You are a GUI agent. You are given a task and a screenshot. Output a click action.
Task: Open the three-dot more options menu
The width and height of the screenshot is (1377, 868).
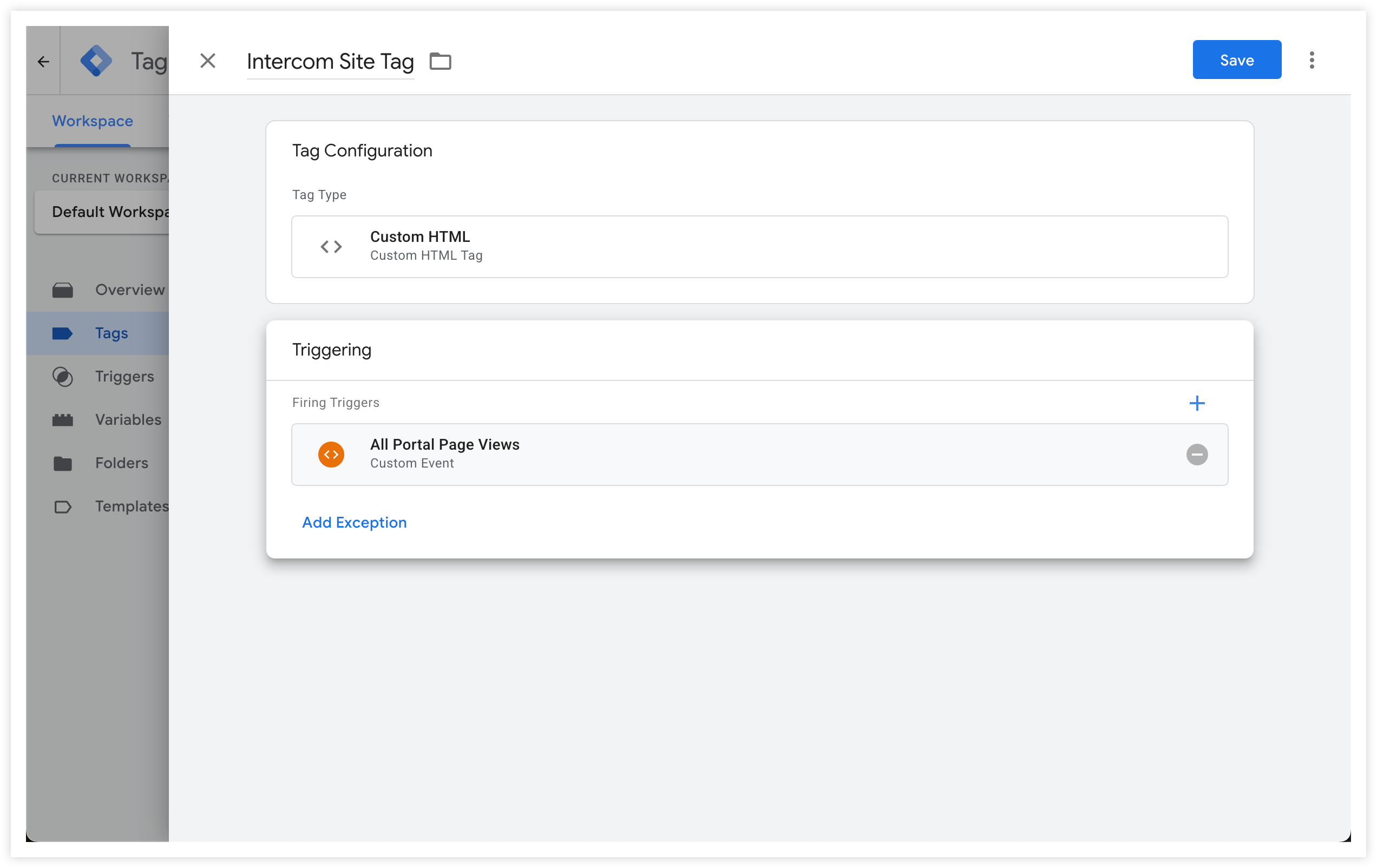click(x=1312, y=60)
